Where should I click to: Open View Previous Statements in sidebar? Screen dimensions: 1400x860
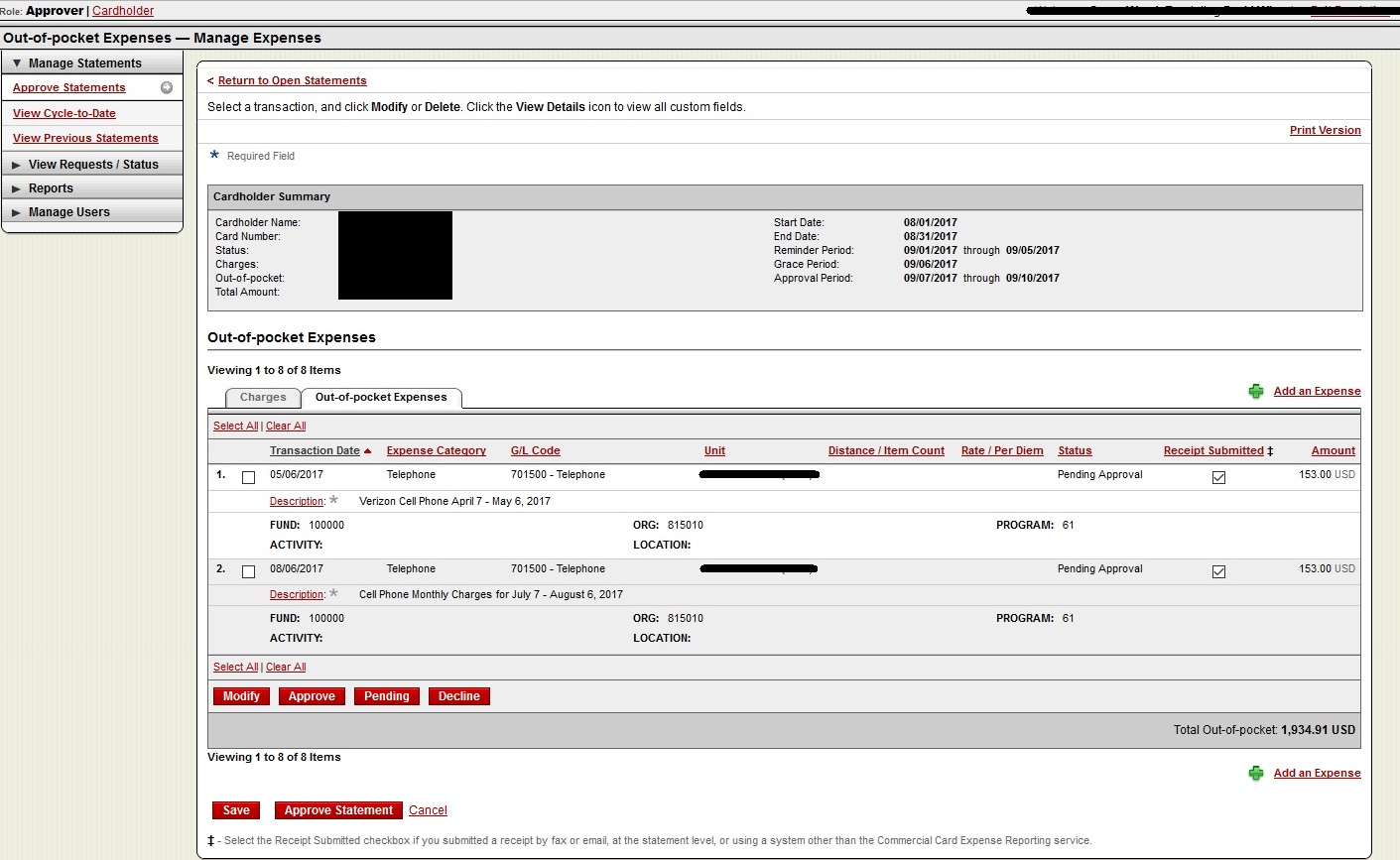click(x=85, y=138)
